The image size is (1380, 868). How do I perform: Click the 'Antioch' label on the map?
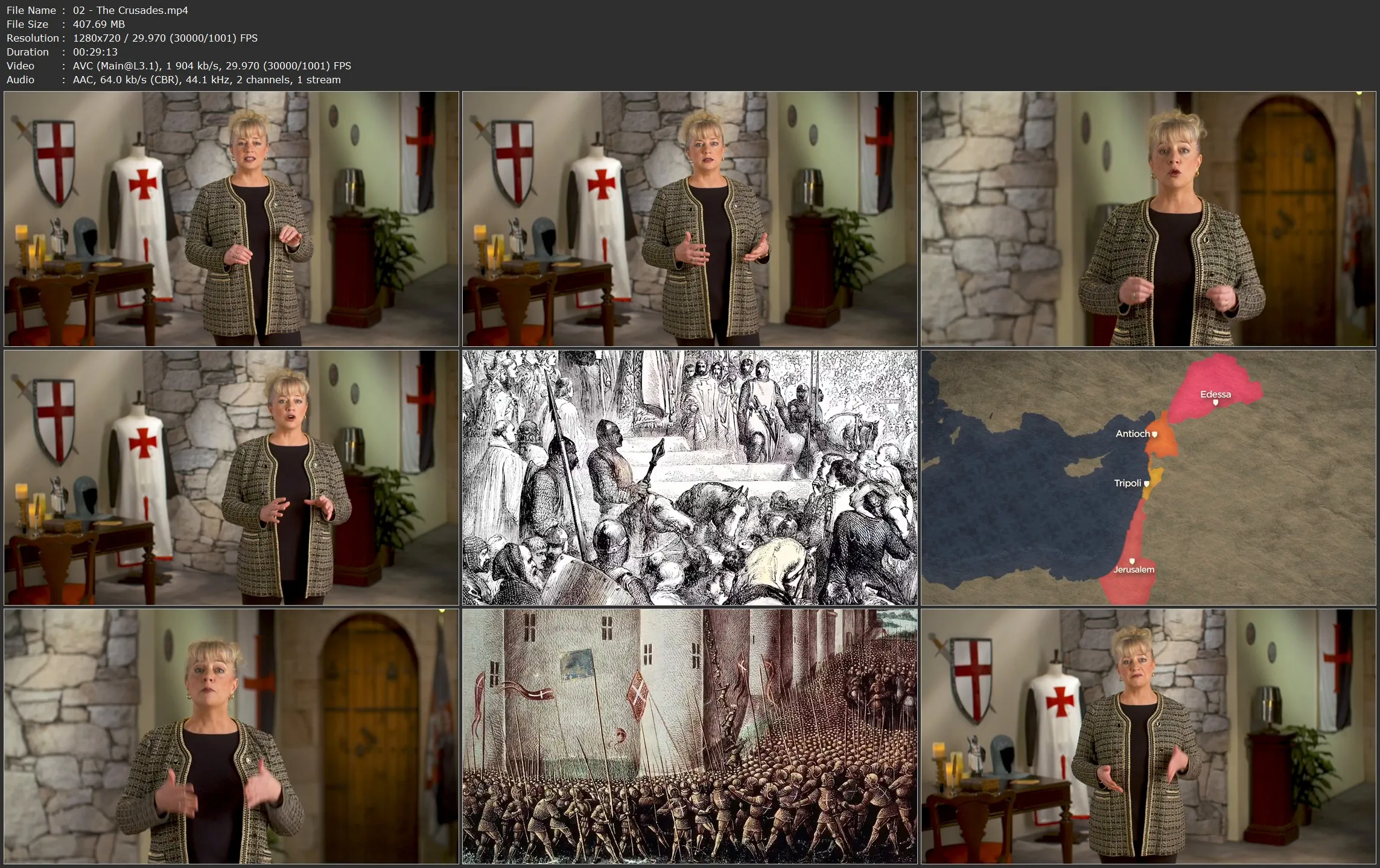point(1132,434)
